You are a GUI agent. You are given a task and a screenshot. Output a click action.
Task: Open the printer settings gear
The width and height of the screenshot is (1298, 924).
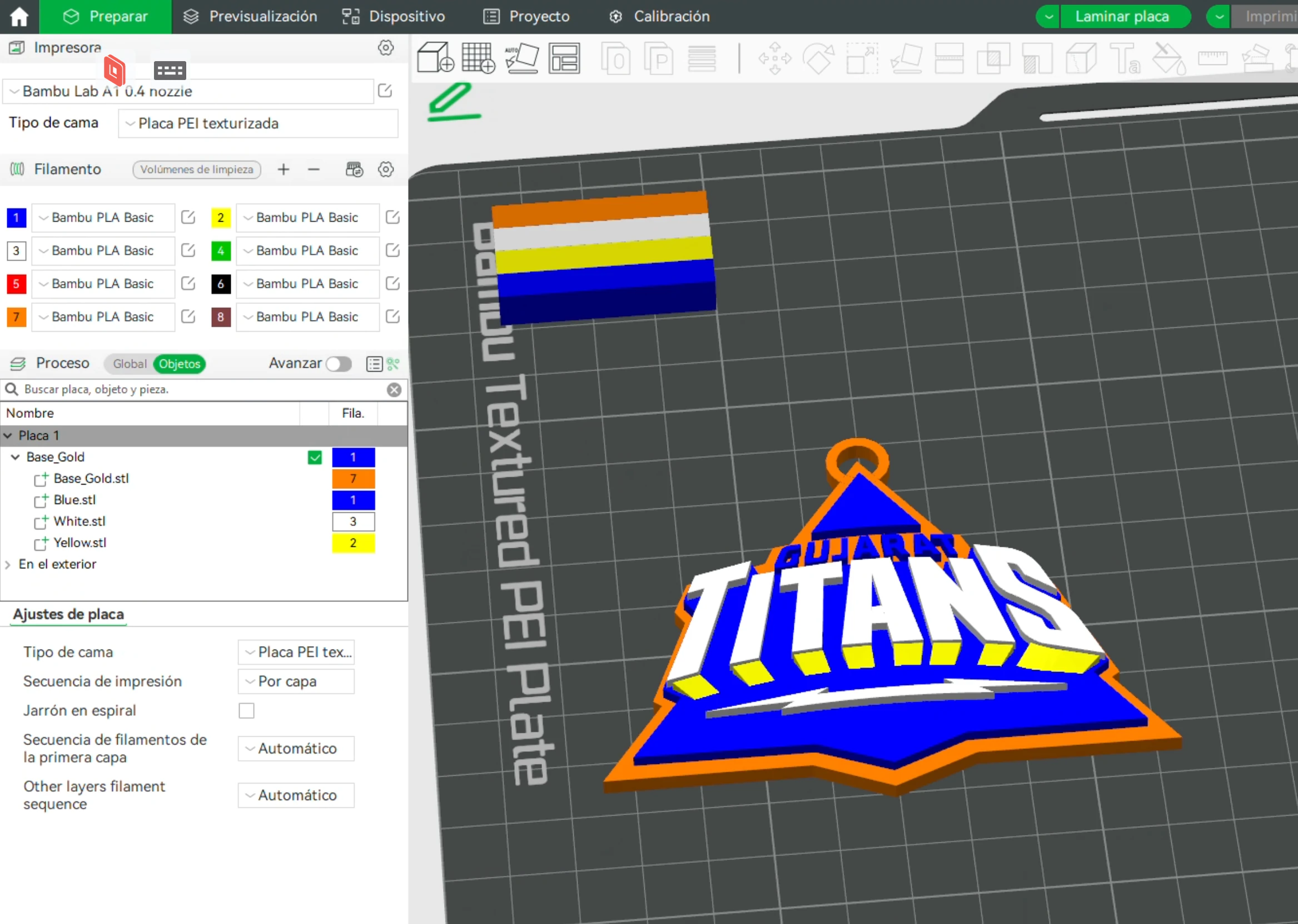click(386, 48)
